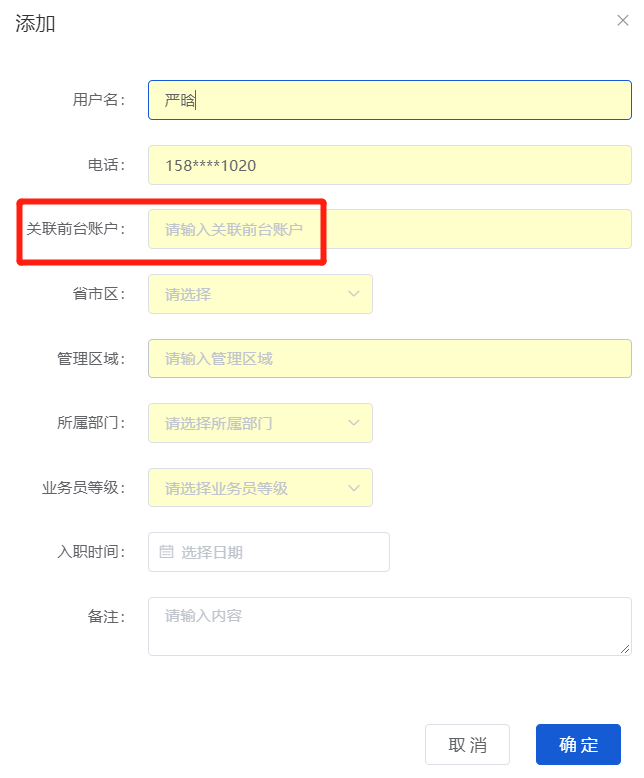
Task: Click the 备注 textarea resize handle
Action: click(625, 649)
